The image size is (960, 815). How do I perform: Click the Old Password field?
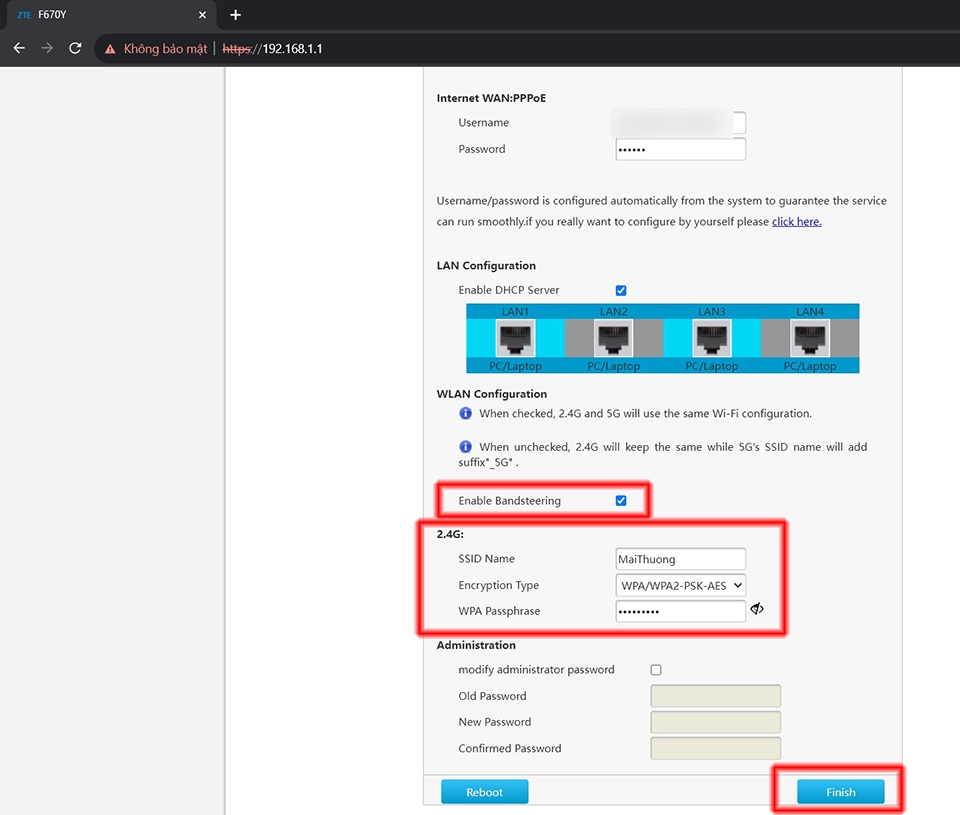[x=715, y=696]
